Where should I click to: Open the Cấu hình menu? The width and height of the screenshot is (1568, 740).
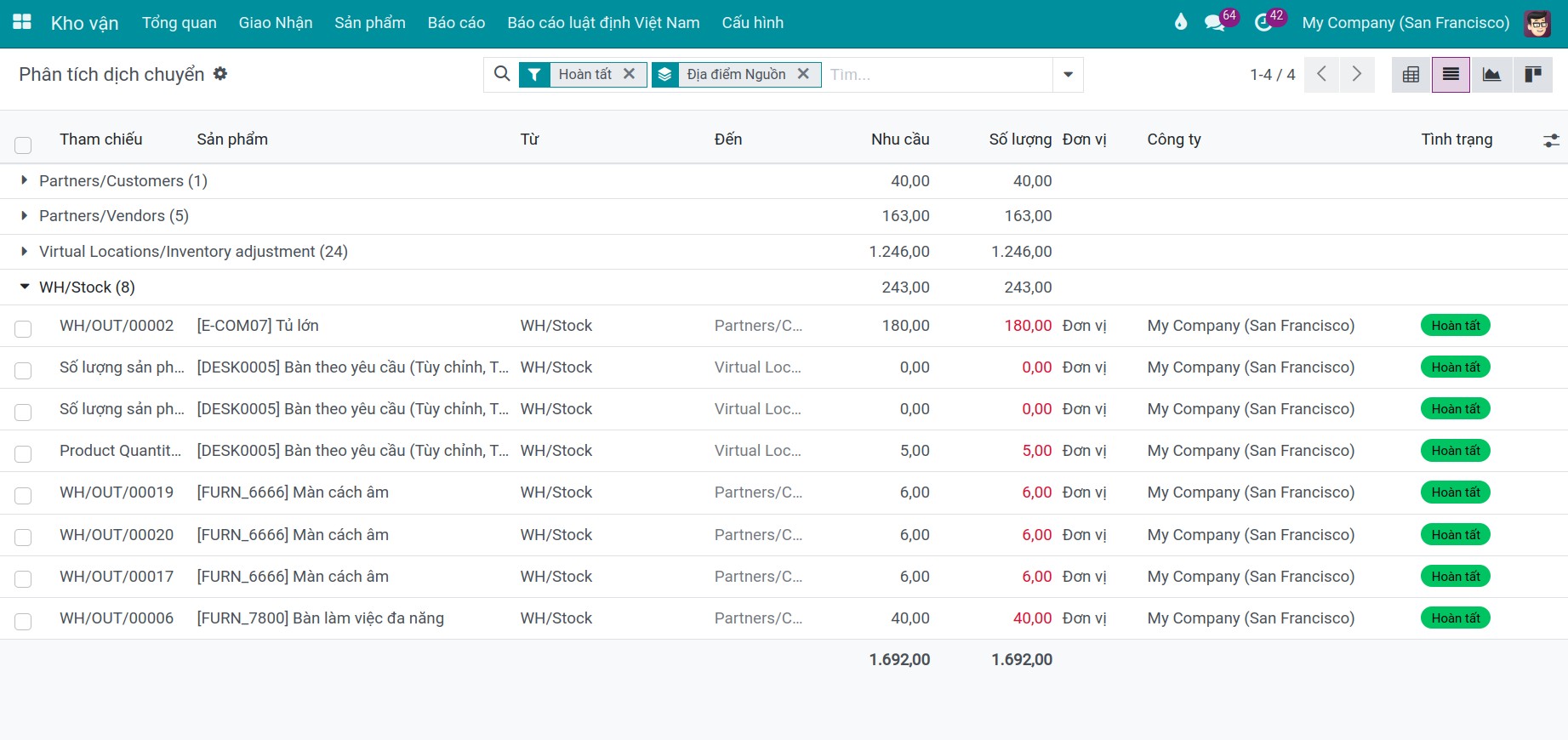(753, 23)
